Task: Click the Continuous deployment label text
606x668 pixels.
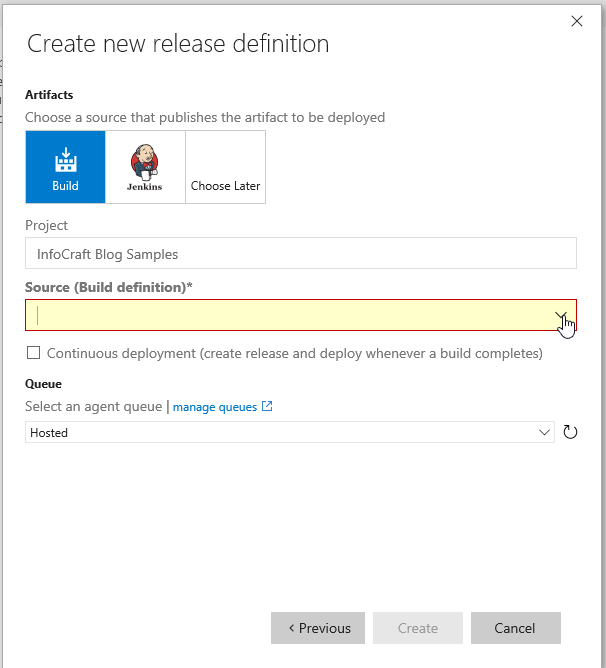Action: click(x=294, y=353)
